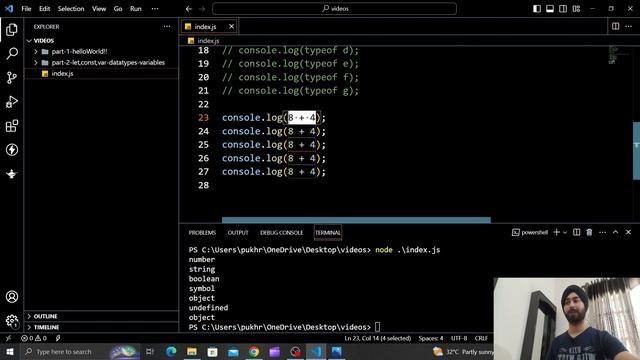This screenshot has width=640, height=360.
Task: Open the overflow menu ellipsis after Run
Action: click(155, 9)
